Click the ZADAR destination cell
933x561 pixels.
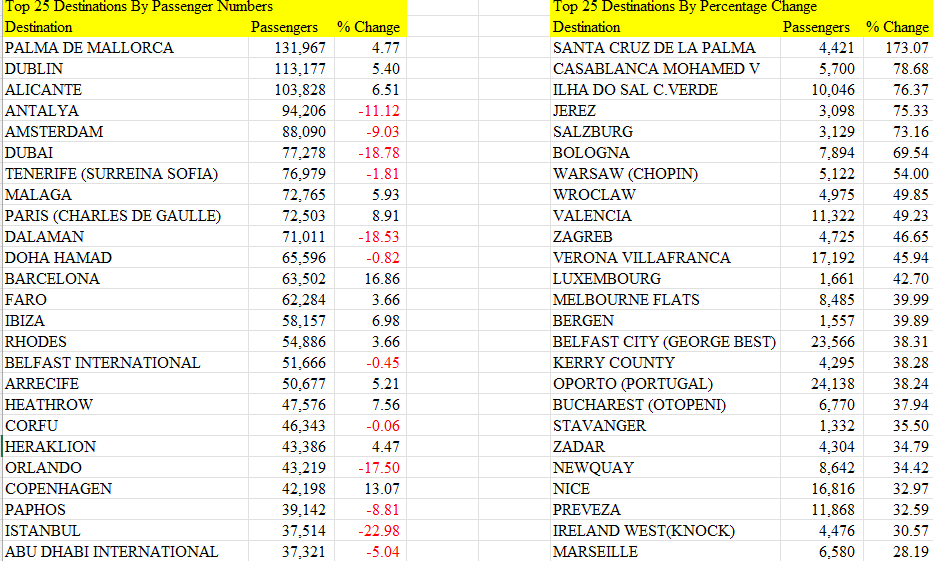[665, 447]
